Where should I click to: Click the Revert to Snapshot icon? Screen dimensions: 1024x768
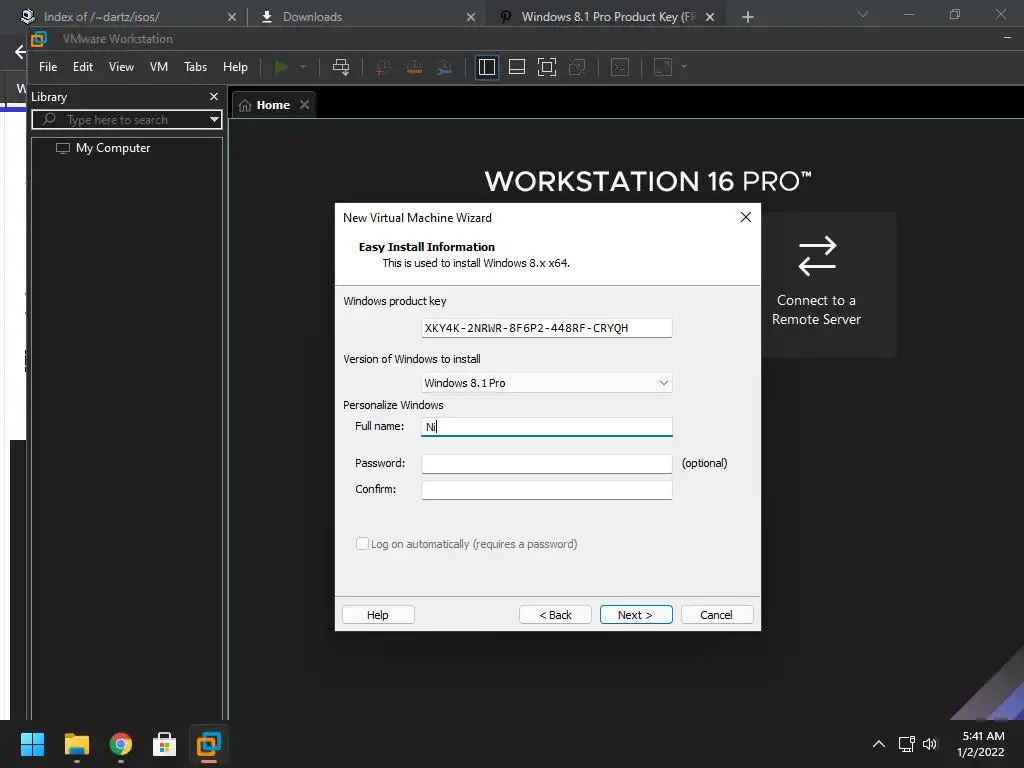tap(414, 67)
